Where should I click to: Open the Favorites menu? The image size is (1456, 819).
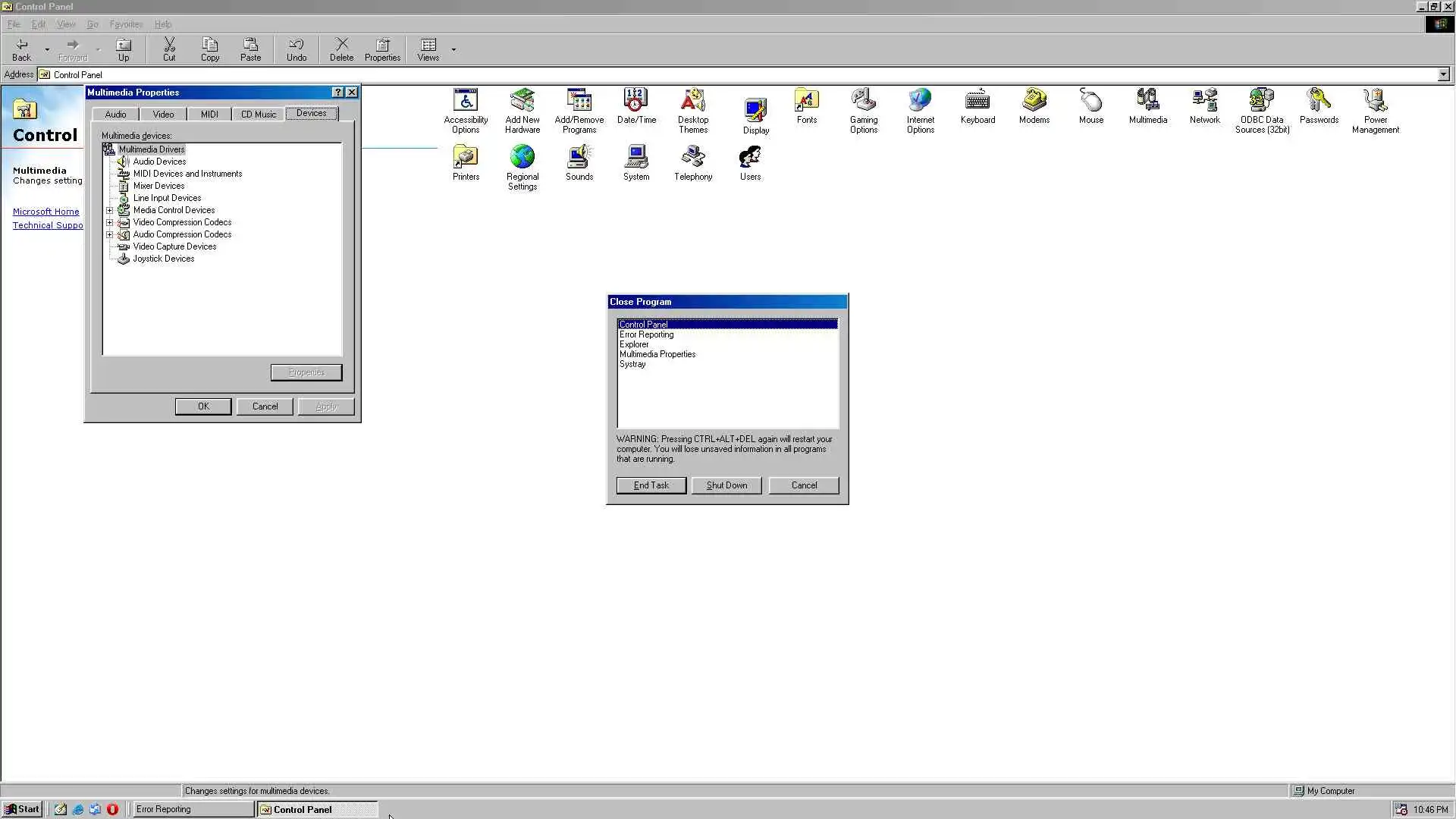click(x=126, y=24)
